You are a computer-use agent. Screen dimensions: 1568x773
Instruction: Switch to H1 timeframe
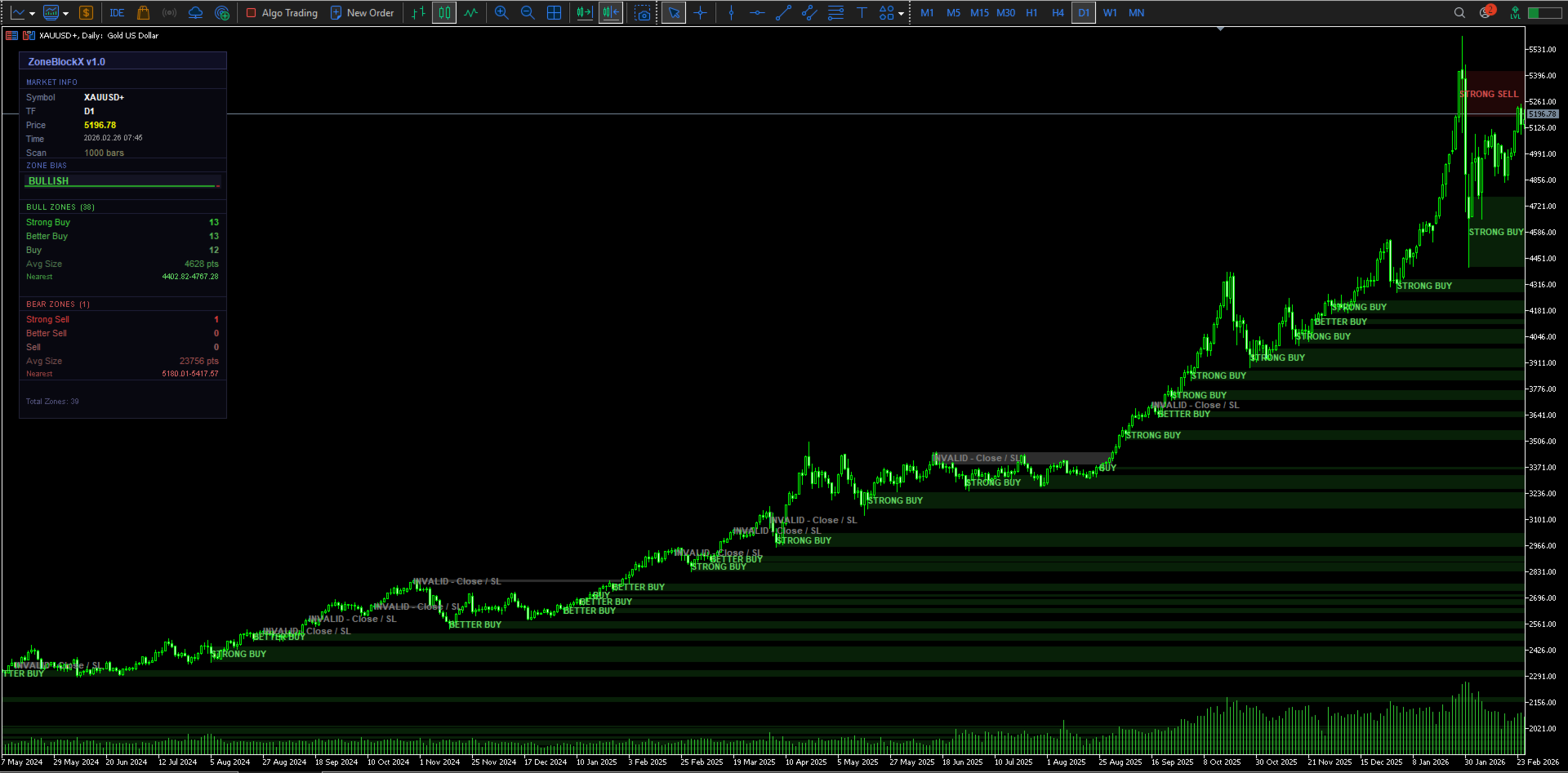(x=1031, y=13)
